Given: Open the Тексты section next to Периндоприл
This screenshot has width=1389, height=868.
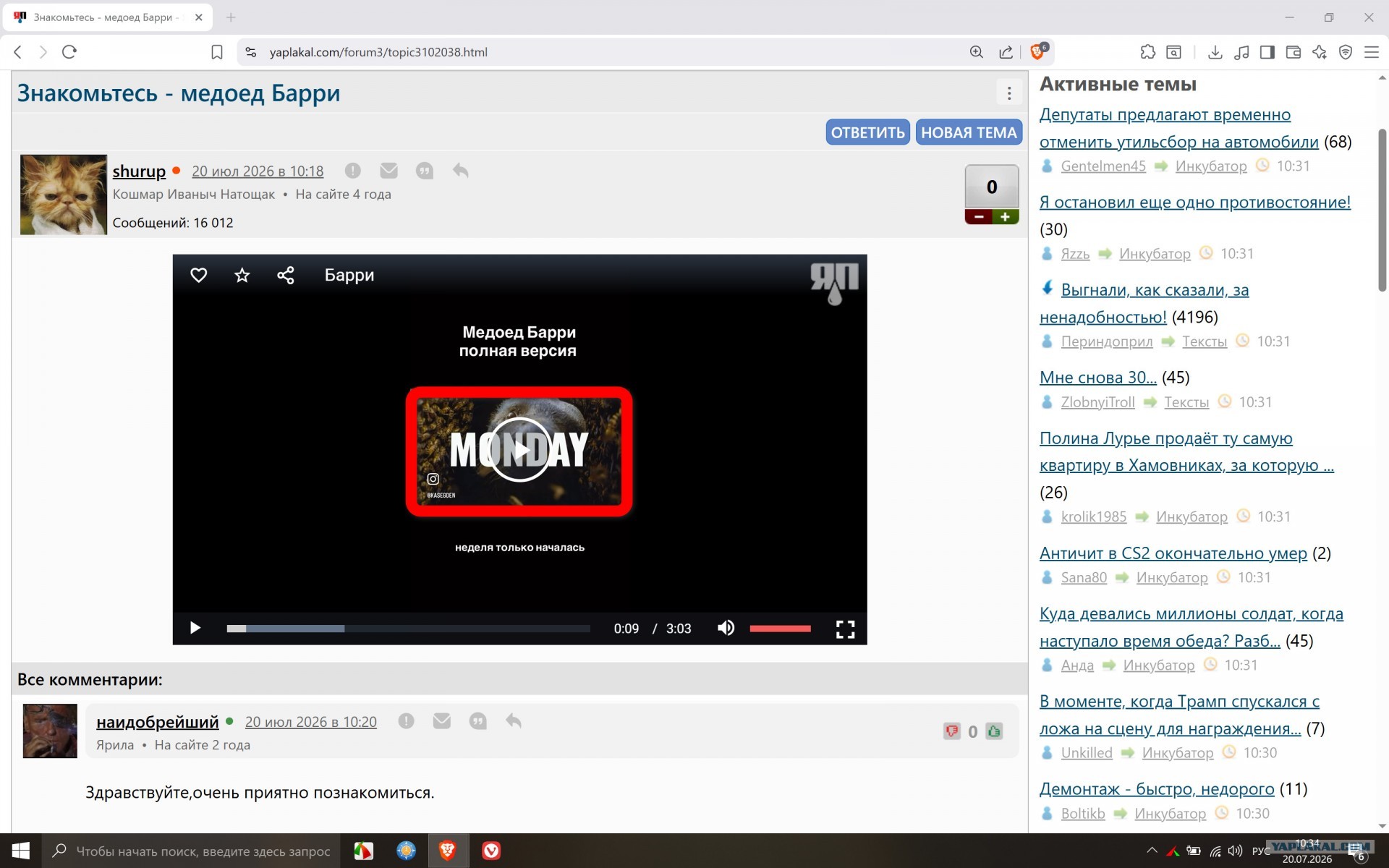Looking at the screenshot, I should (x=1204, y=341).
